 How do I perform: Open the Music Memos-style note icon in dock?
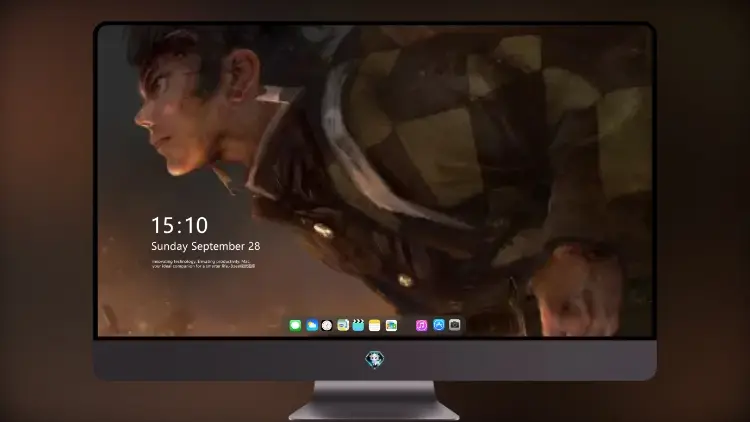(x=343, y=325)
